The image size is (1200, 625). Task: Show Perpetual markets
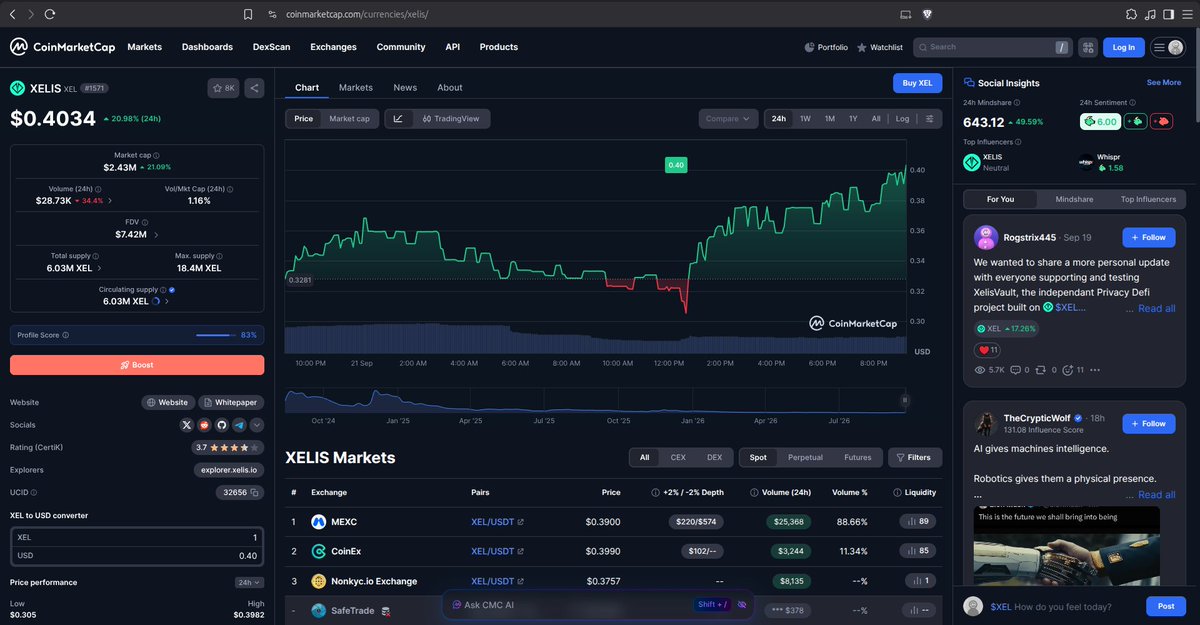[805, 457]
